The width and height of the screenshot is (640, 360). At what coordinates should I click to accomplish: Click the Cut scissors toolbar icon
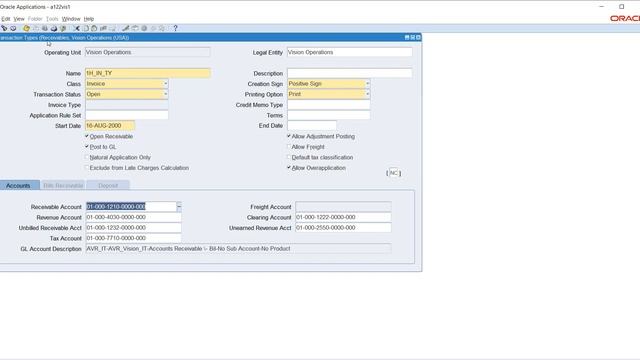76,28
